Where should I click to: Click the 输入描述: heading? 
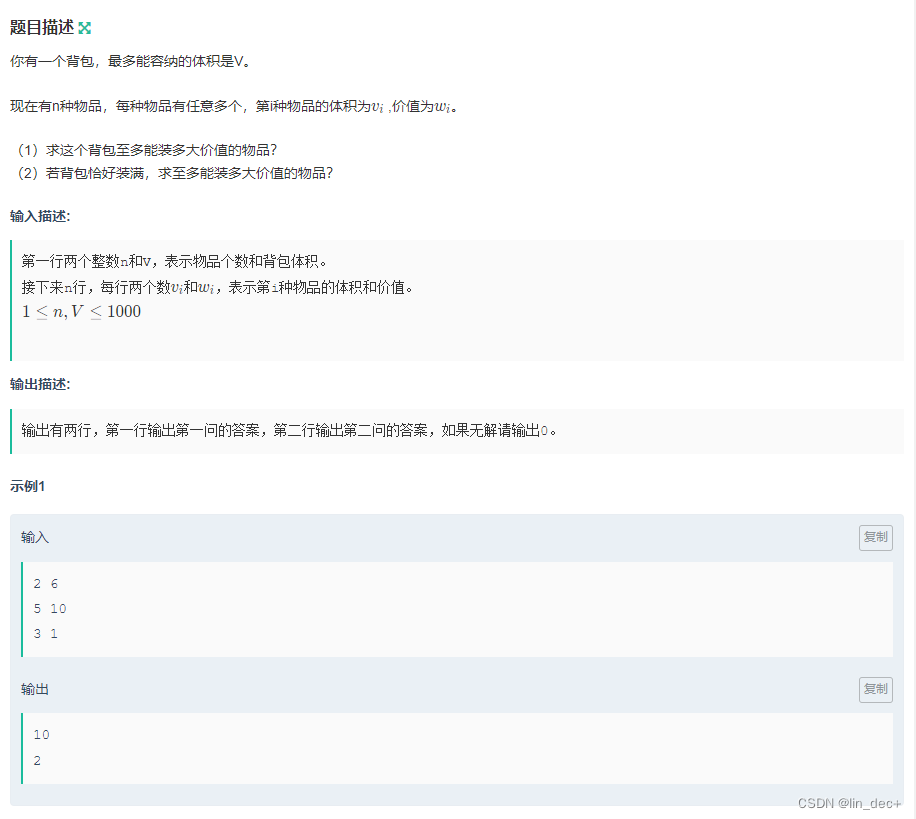pyautogui.click(x=40, y=217)
